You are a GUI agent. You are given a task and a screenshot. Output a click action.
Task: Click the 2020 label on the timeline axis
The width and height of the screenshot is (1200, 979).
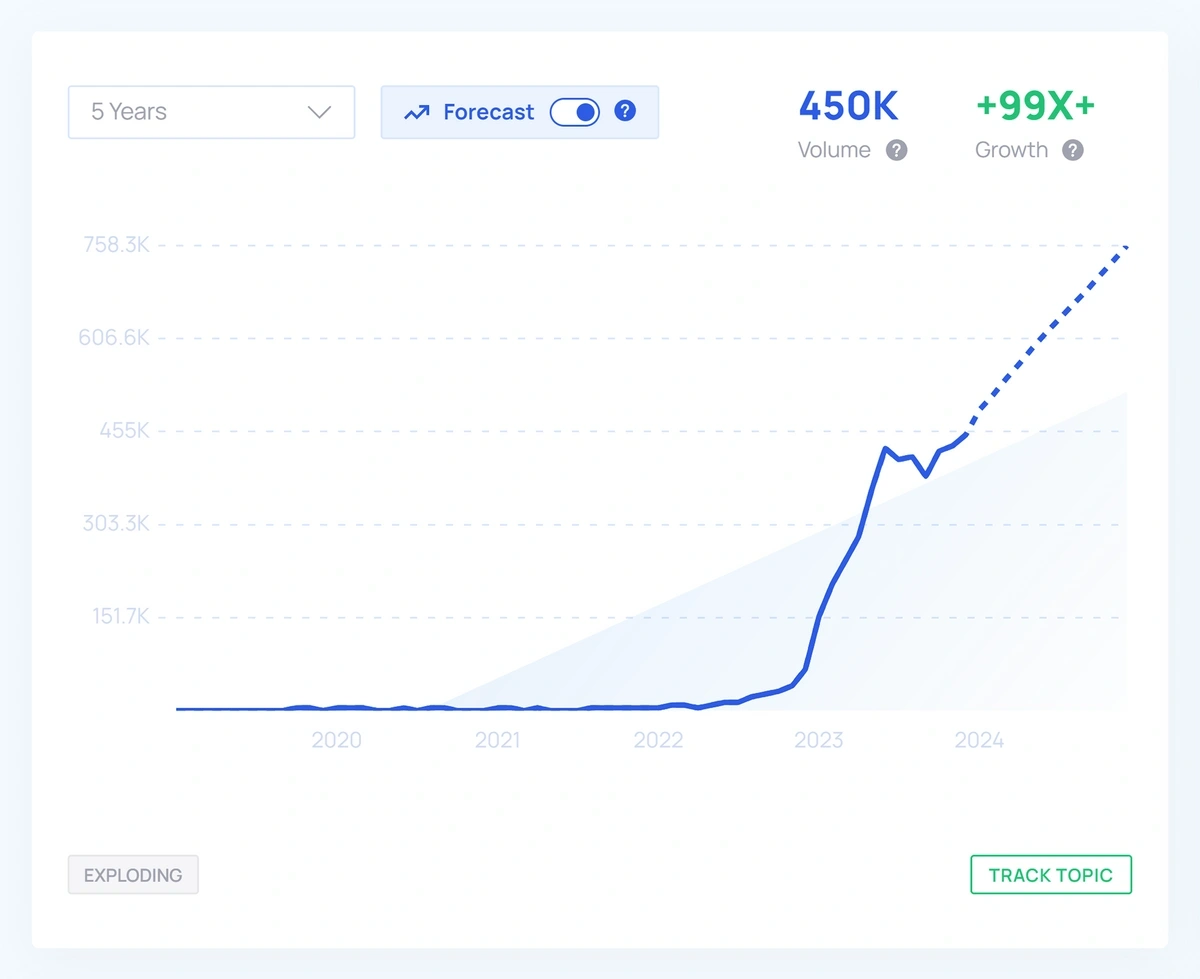point(336,740)
